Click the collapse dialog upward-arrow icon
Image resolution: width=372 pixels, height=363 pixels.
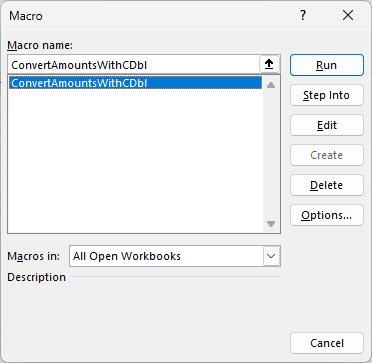coord(269,65)
